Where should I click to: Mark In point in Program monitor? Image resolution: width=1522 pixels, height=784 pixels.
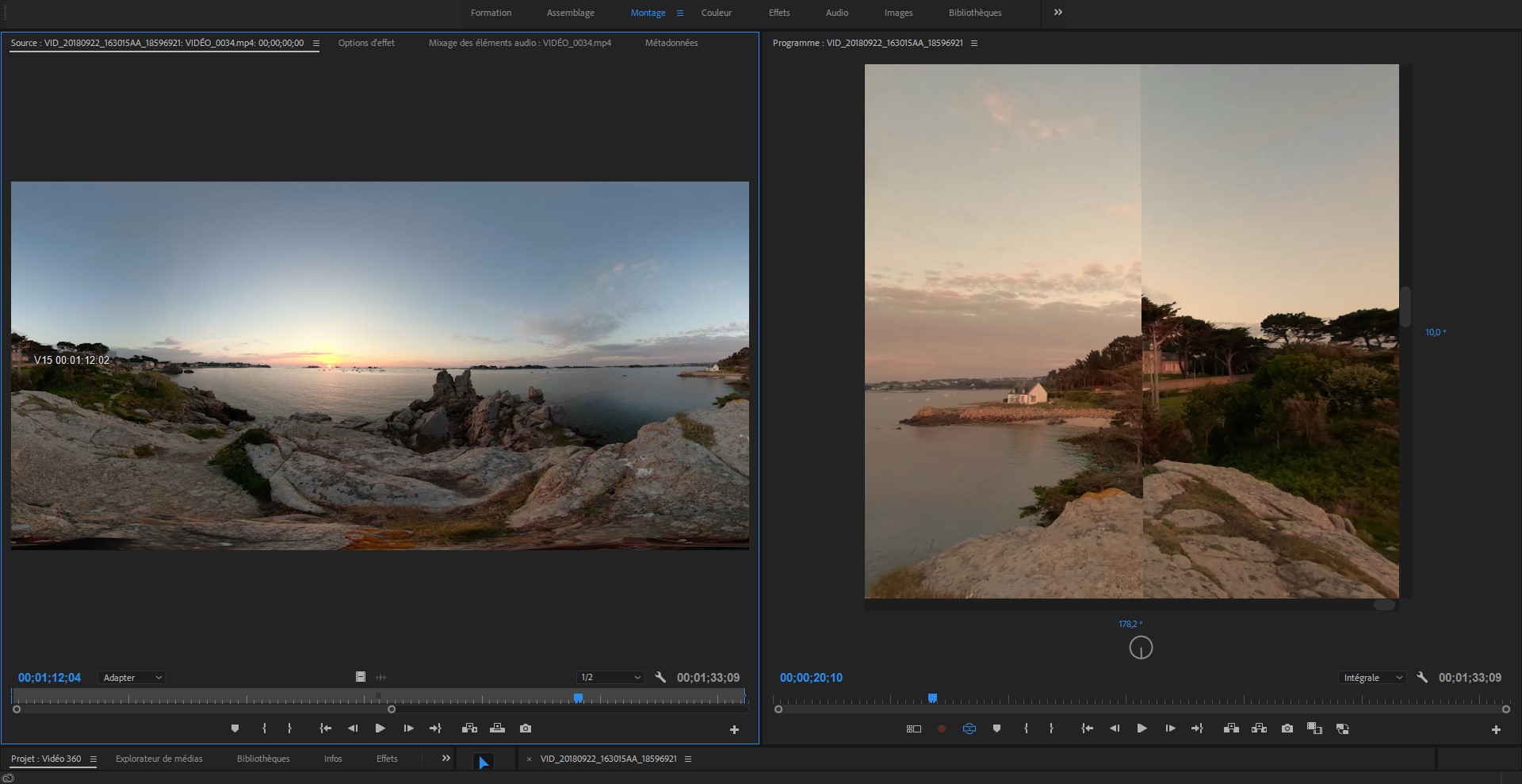[x=1026, y=729]
